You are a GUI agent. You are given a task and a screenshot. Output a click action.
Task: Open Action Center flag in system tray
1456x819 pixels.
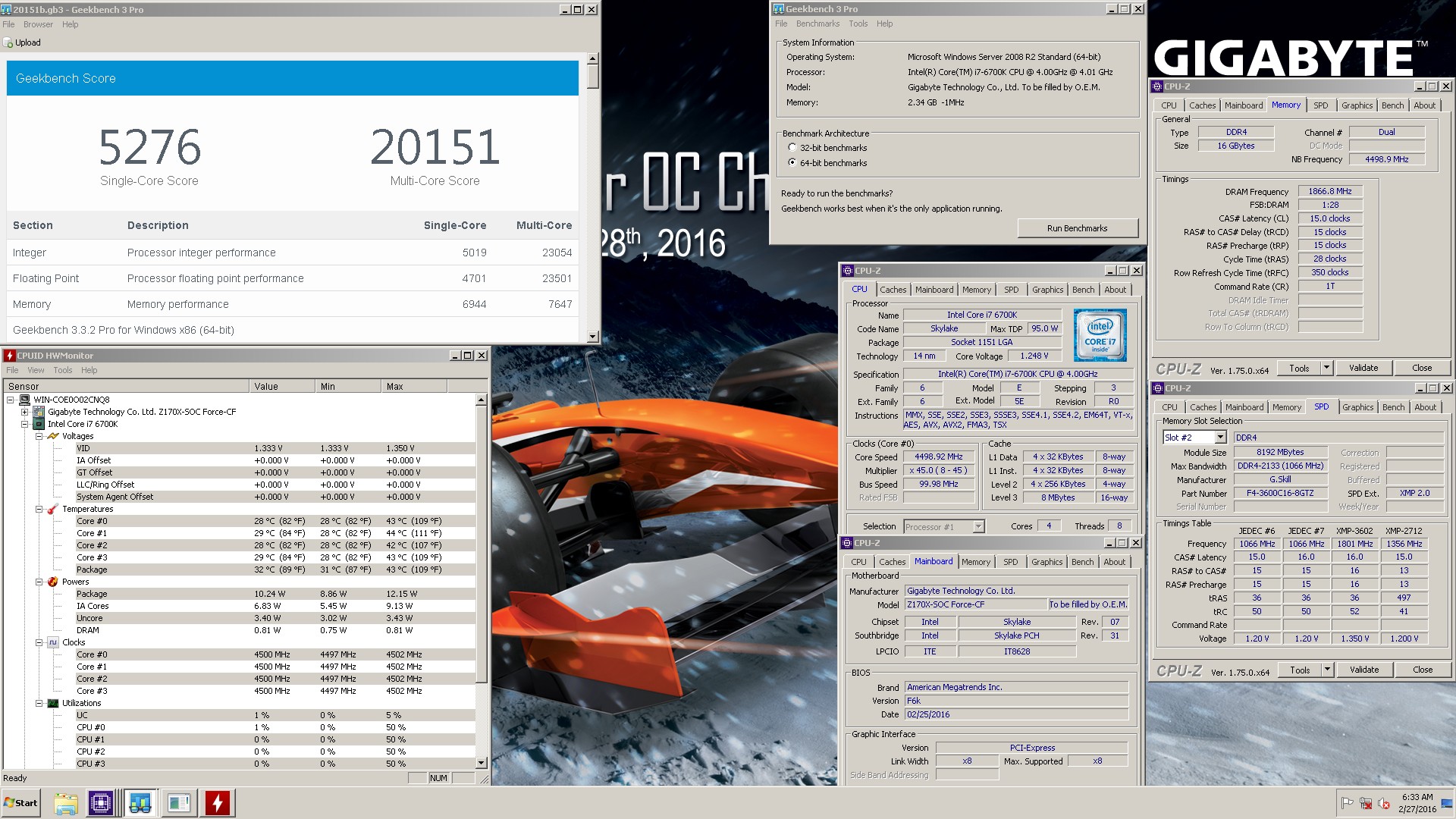[1348, 803]
